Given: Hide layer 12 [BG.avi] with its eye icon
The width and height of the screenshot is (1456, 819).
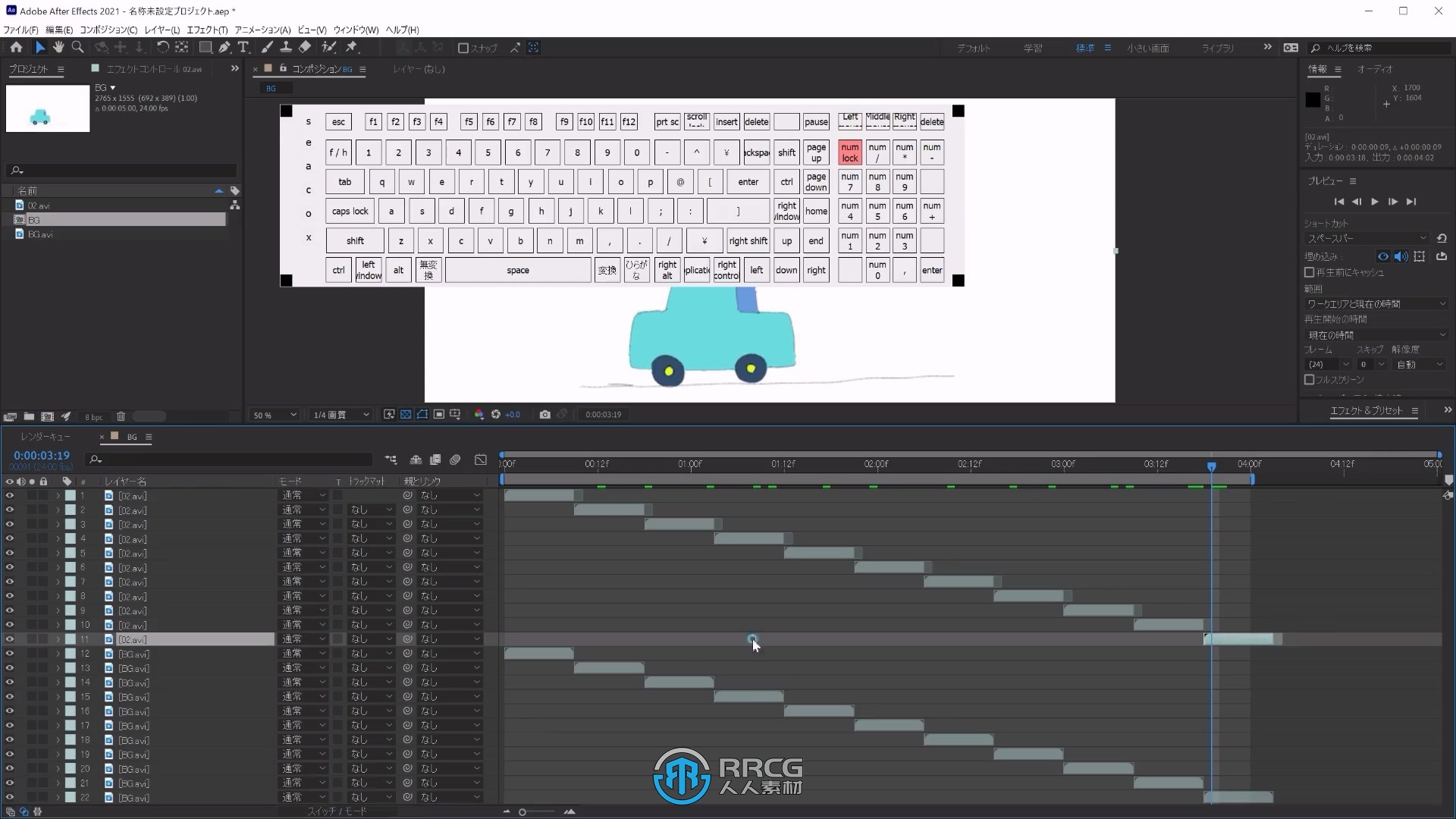Looking at the screenshot, I should (10, 654).
